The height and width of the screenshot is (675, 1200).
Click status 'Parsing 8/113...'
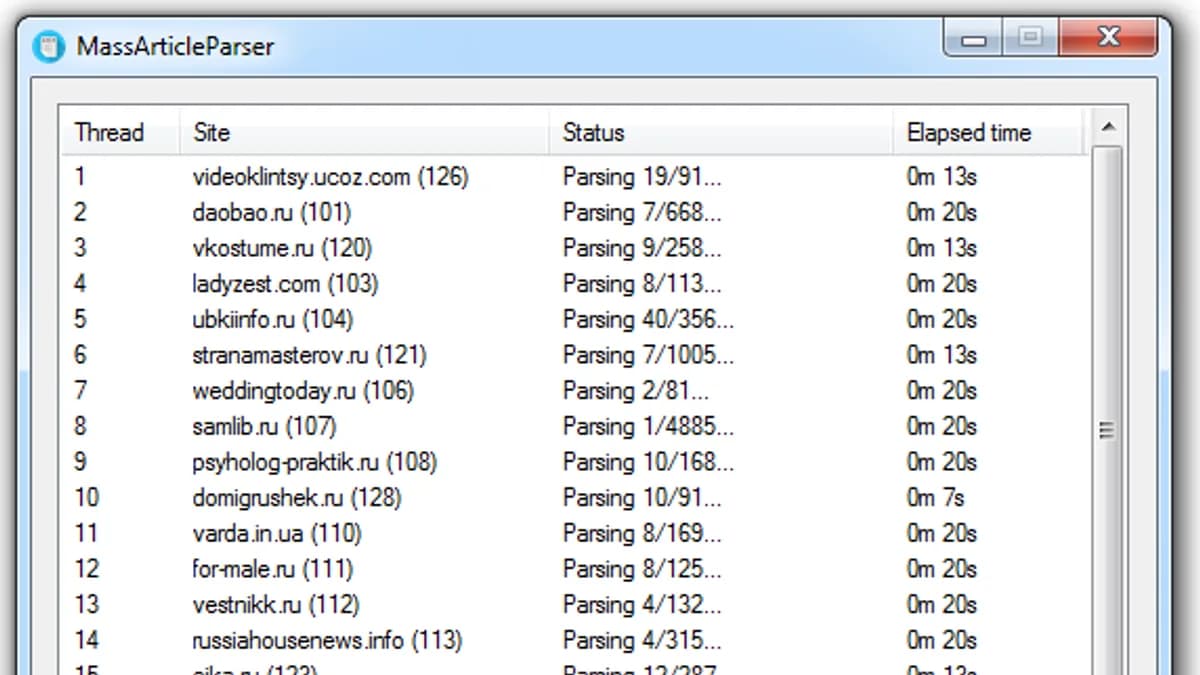[x=642, y=284]
